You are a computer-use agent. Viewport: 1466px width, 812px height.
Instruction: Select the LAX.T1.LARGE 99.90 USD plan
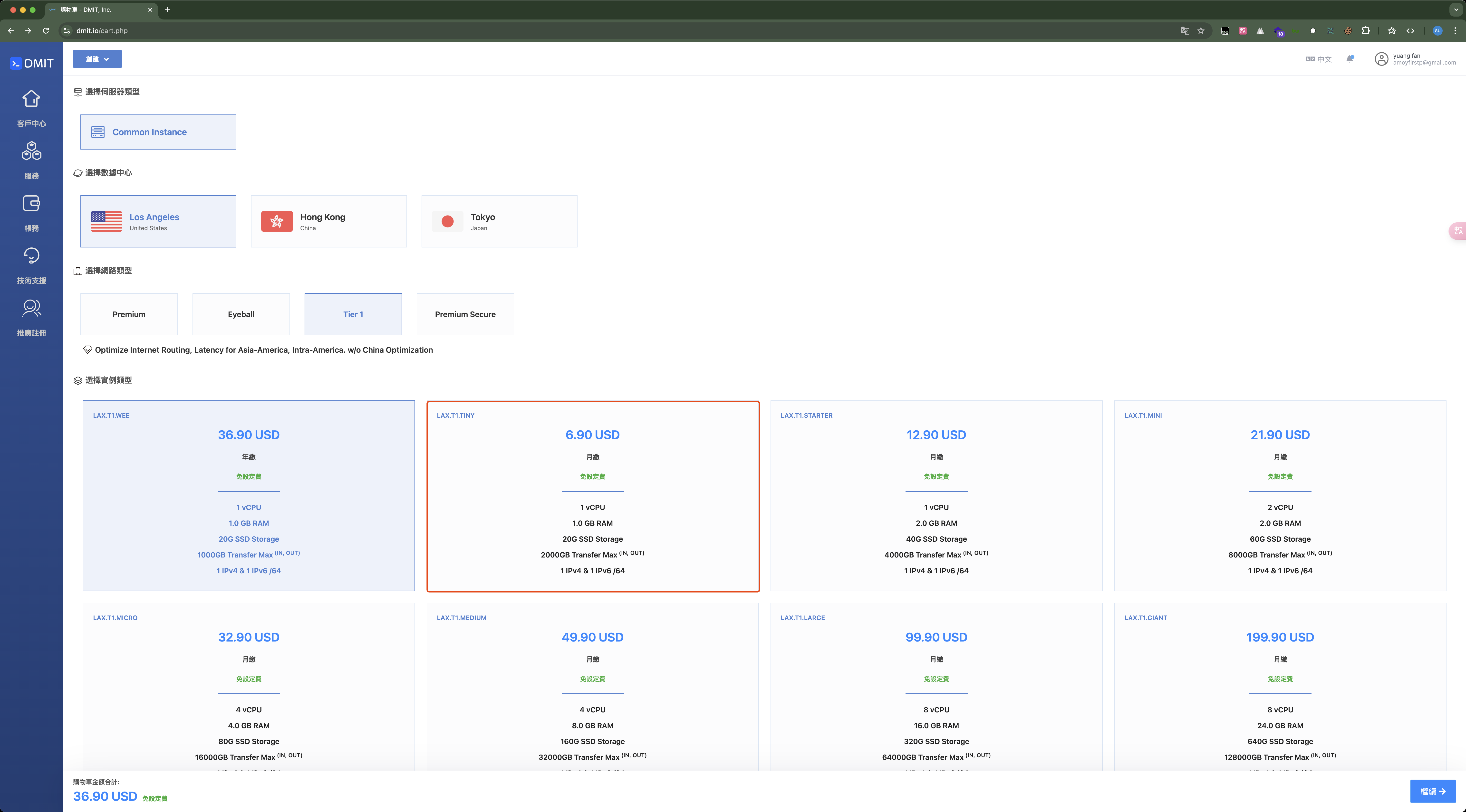[936, 687]
